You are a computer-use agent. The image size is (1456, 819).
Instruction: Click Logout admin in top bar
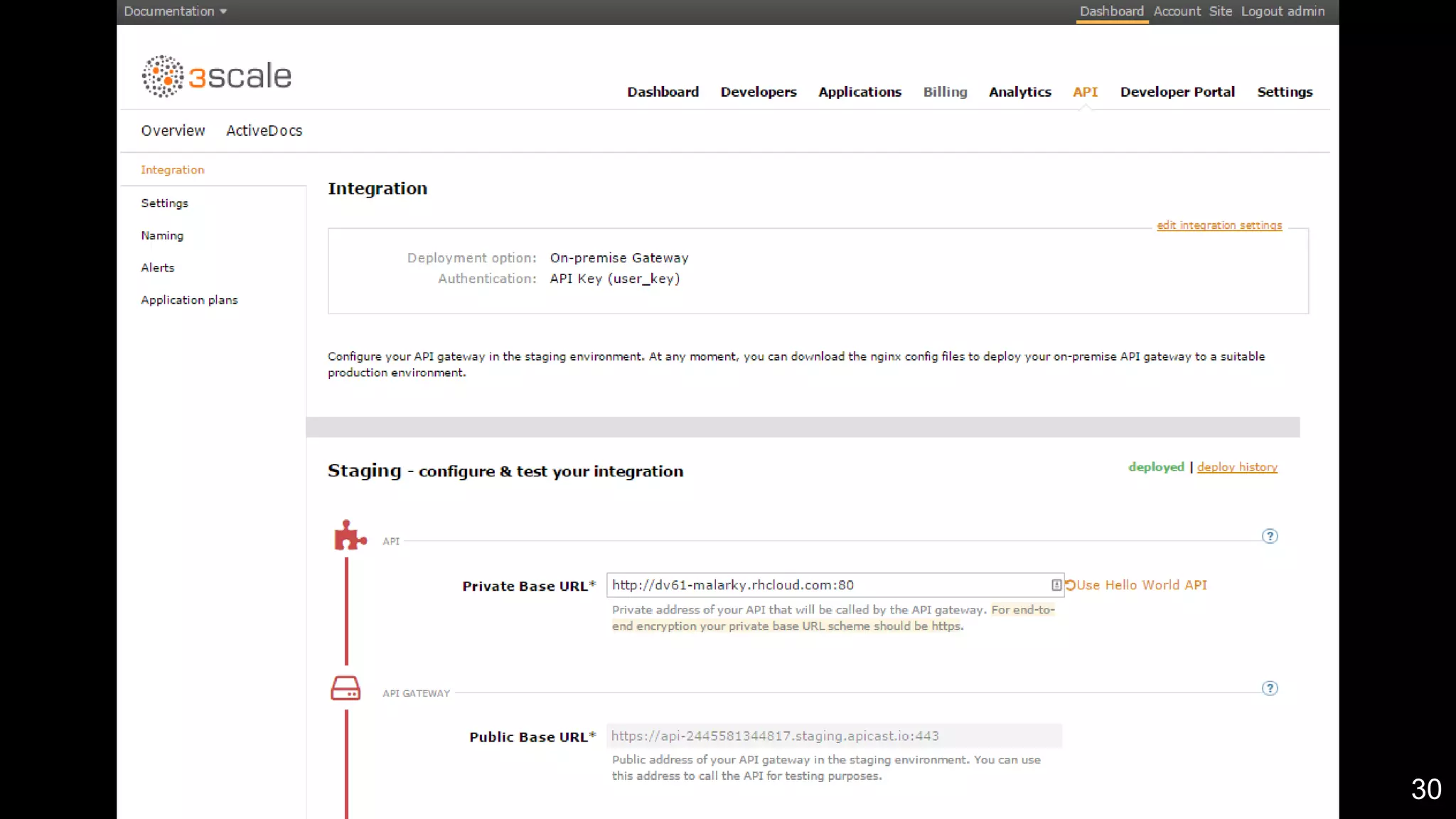click(x=1283, y=11)
